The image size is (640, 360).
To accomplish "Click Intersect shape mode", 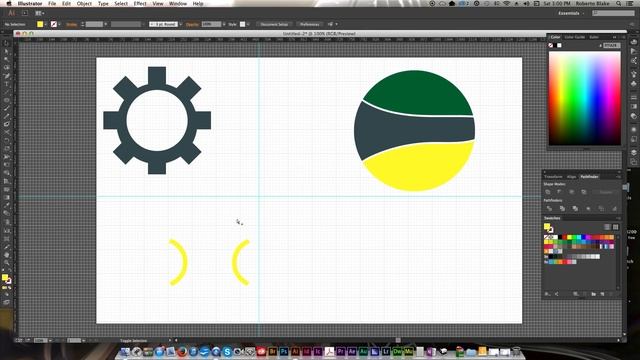I will tap(572, 192).
